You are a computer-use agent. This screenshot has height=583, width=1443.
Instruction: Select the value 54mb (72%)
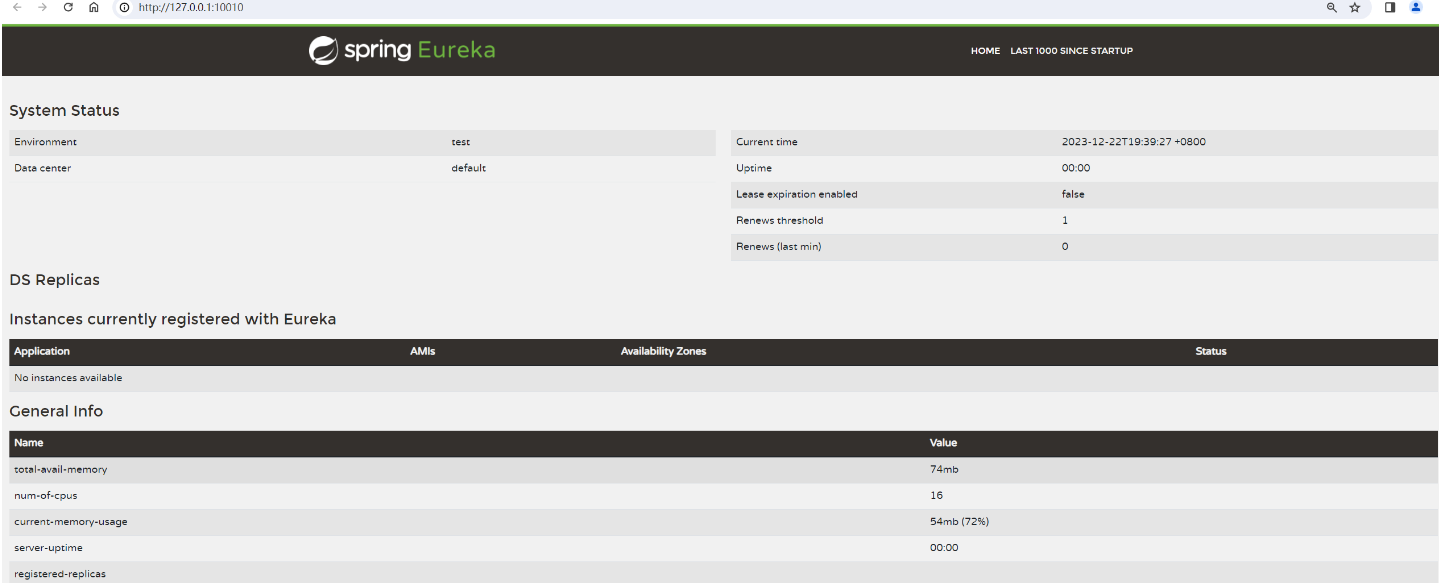pos(959,521)
